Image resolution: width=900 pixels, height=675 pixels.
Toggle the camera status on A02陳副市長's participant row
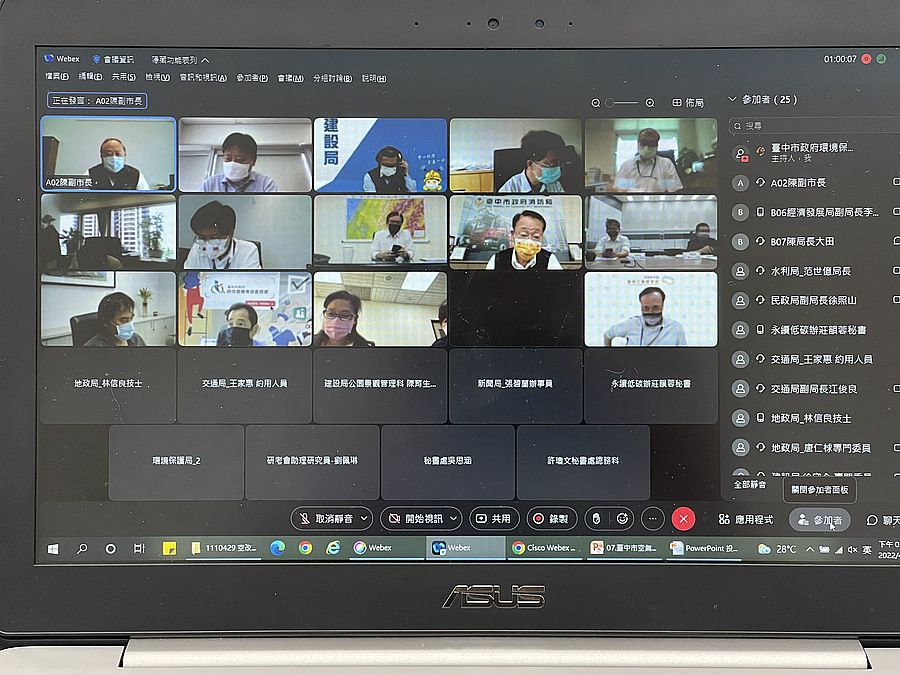point(897,182)
